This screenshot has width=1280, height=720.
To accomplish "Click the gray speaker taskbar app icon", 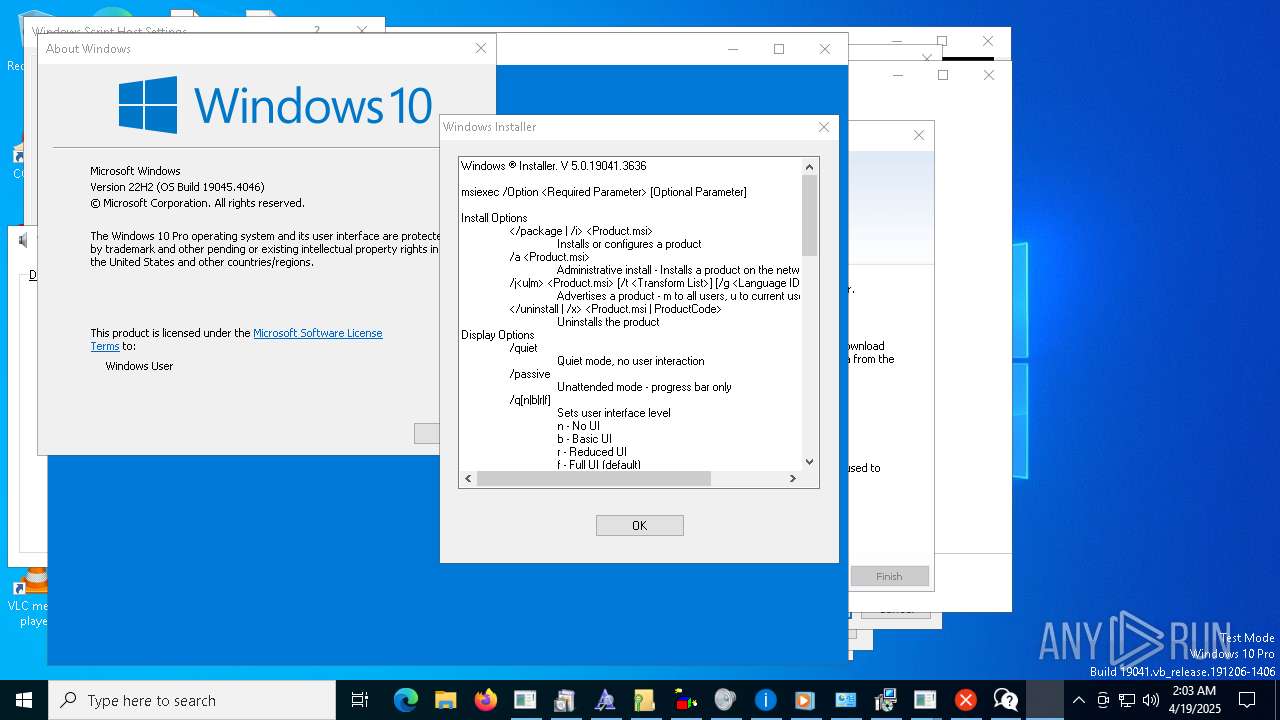I will point(725,700).
